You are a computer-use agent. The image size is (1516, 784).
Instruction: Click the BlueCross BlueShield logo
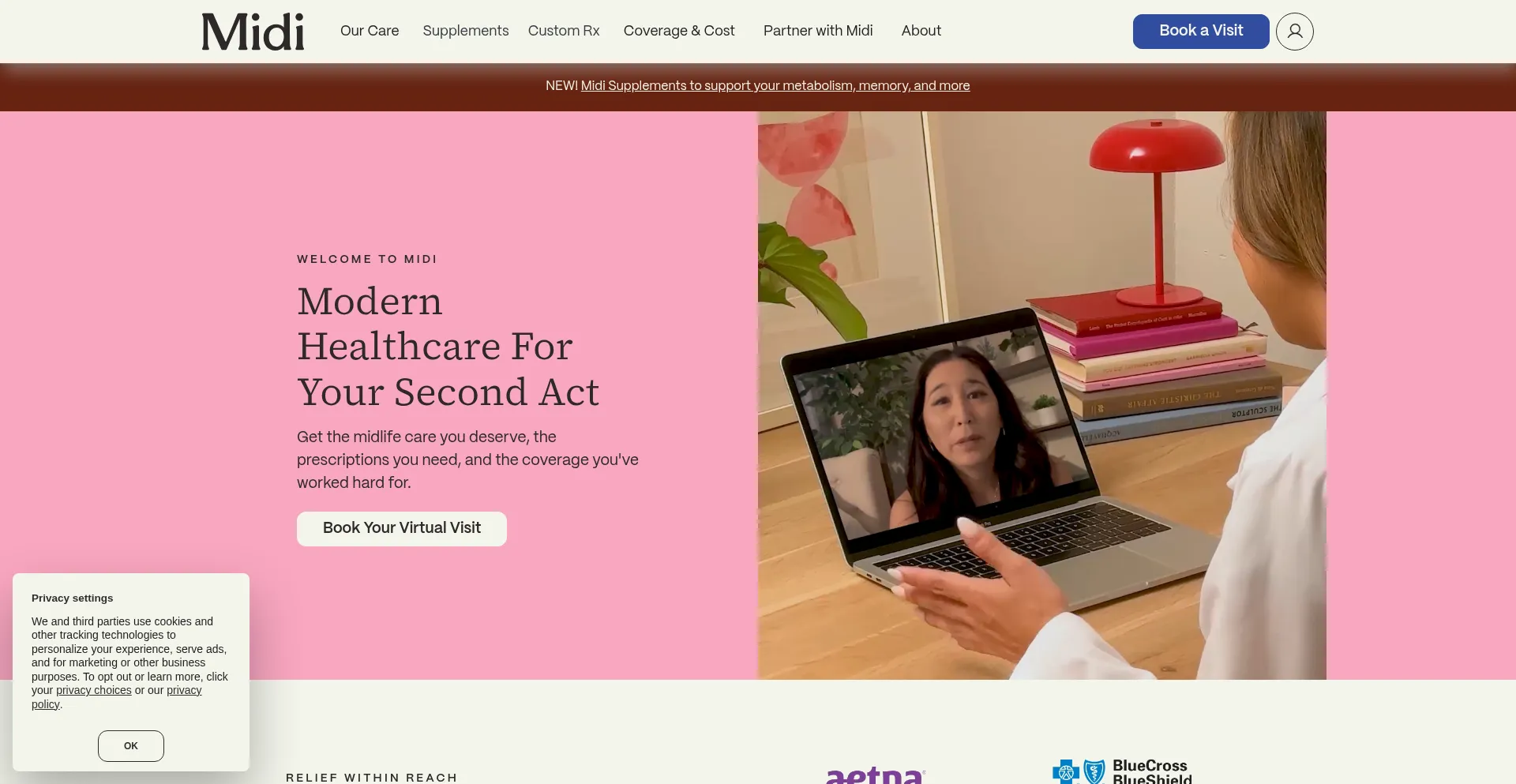[1122, 771]
